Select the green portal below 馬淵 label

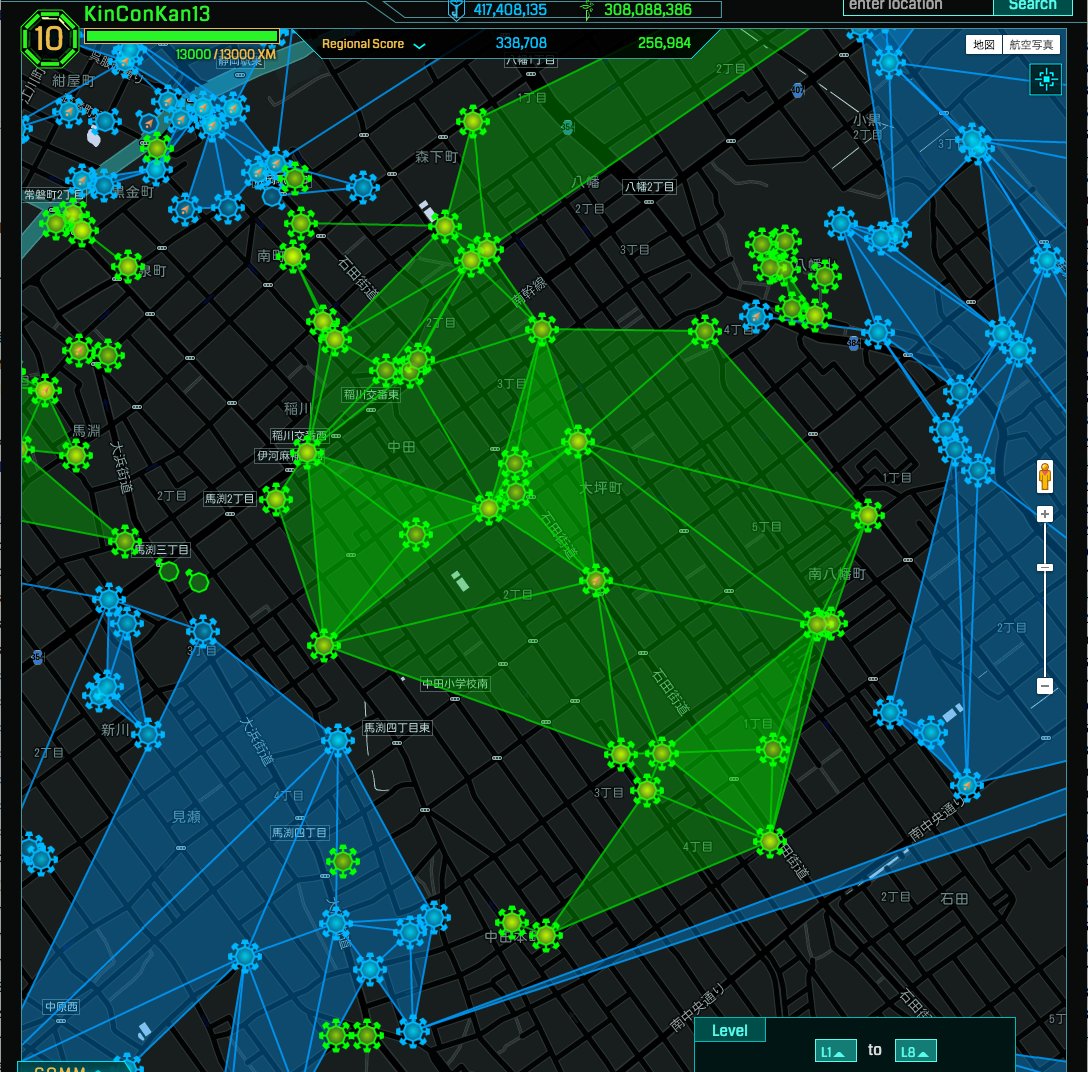(x=76, y=456)
